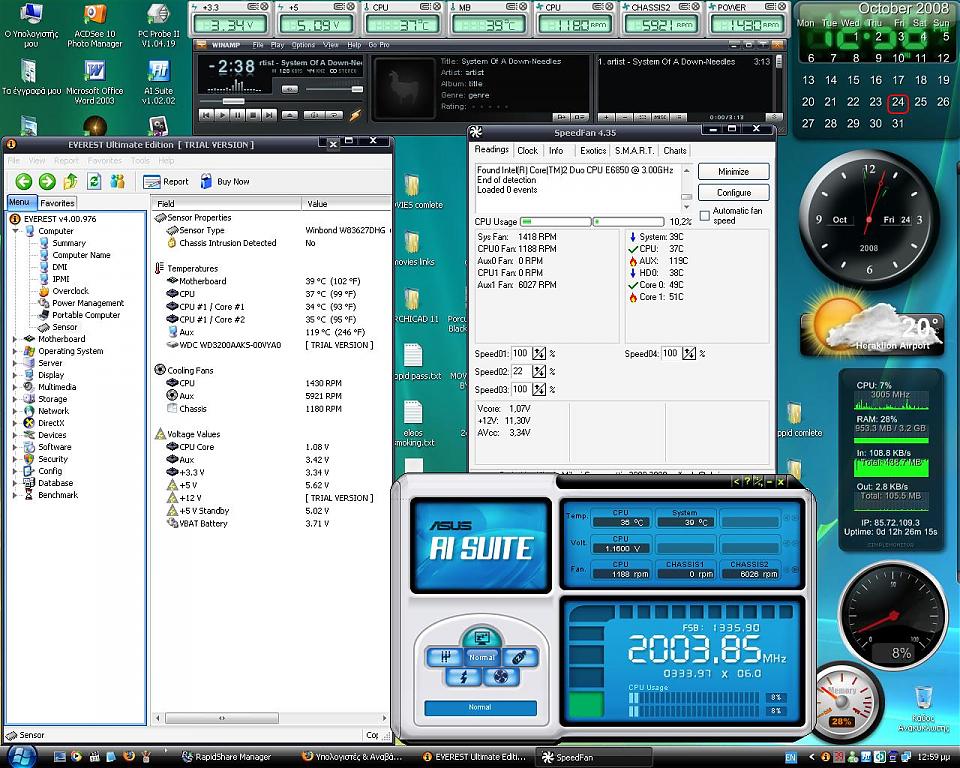Click the Speed01 value field in SpeedFan

(520, 353)
